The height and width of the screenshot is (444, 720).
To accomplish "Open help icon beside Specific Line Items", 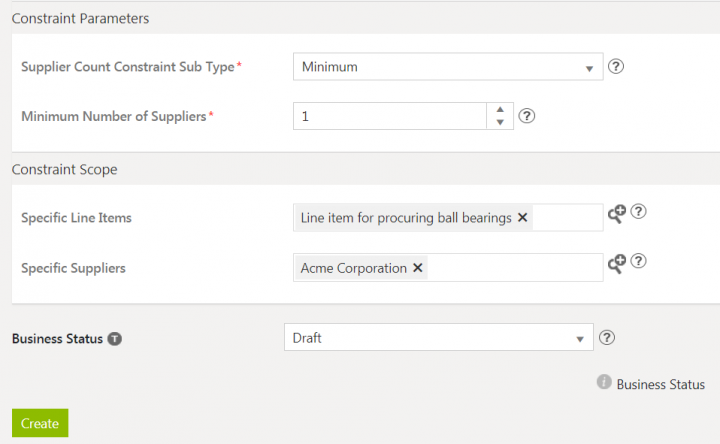I will (639, 212).
